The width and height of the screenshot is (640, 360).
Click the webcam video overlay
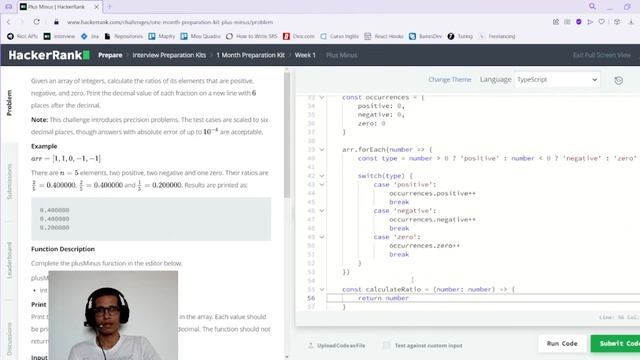coord(113,315)
